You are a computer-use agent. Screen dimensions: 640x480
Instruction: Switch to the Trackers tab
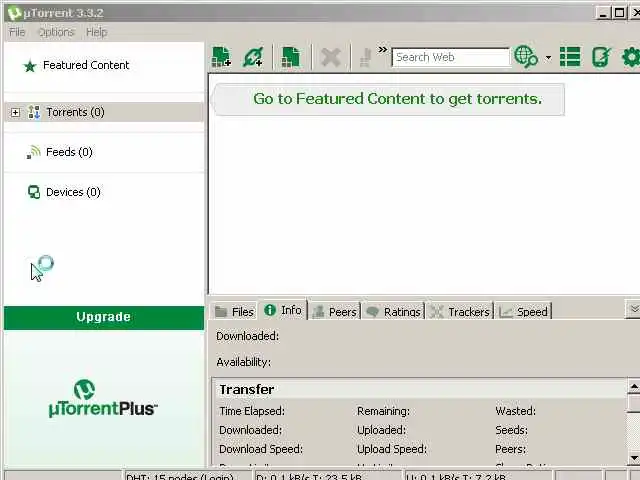coord(460,312)
